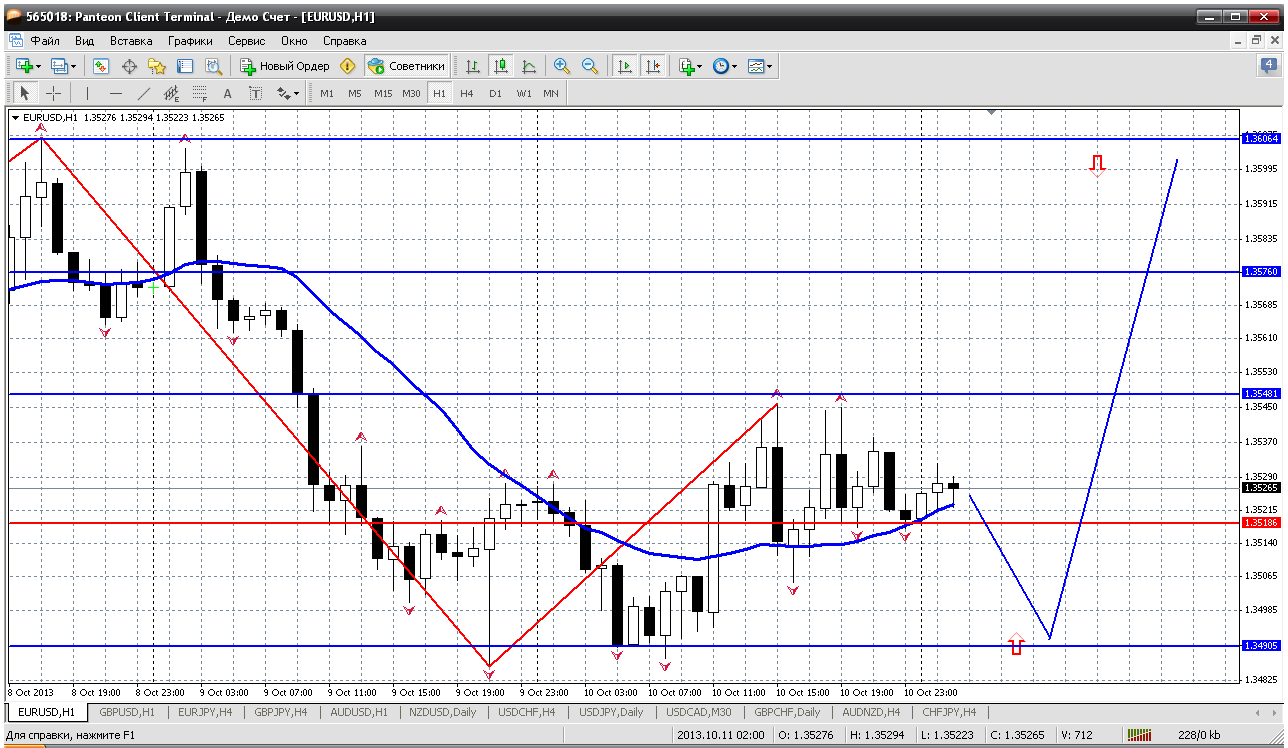Switch to M1 timeframe

click(x=327, y=93)
